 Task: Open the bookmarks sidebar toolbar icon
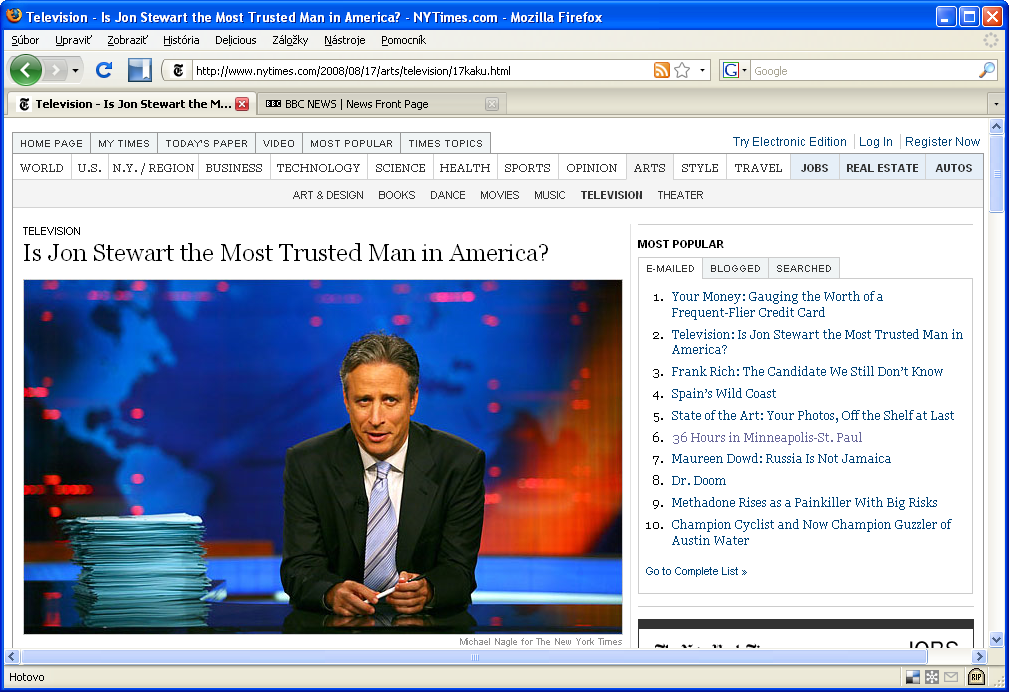tap(139, 70)
